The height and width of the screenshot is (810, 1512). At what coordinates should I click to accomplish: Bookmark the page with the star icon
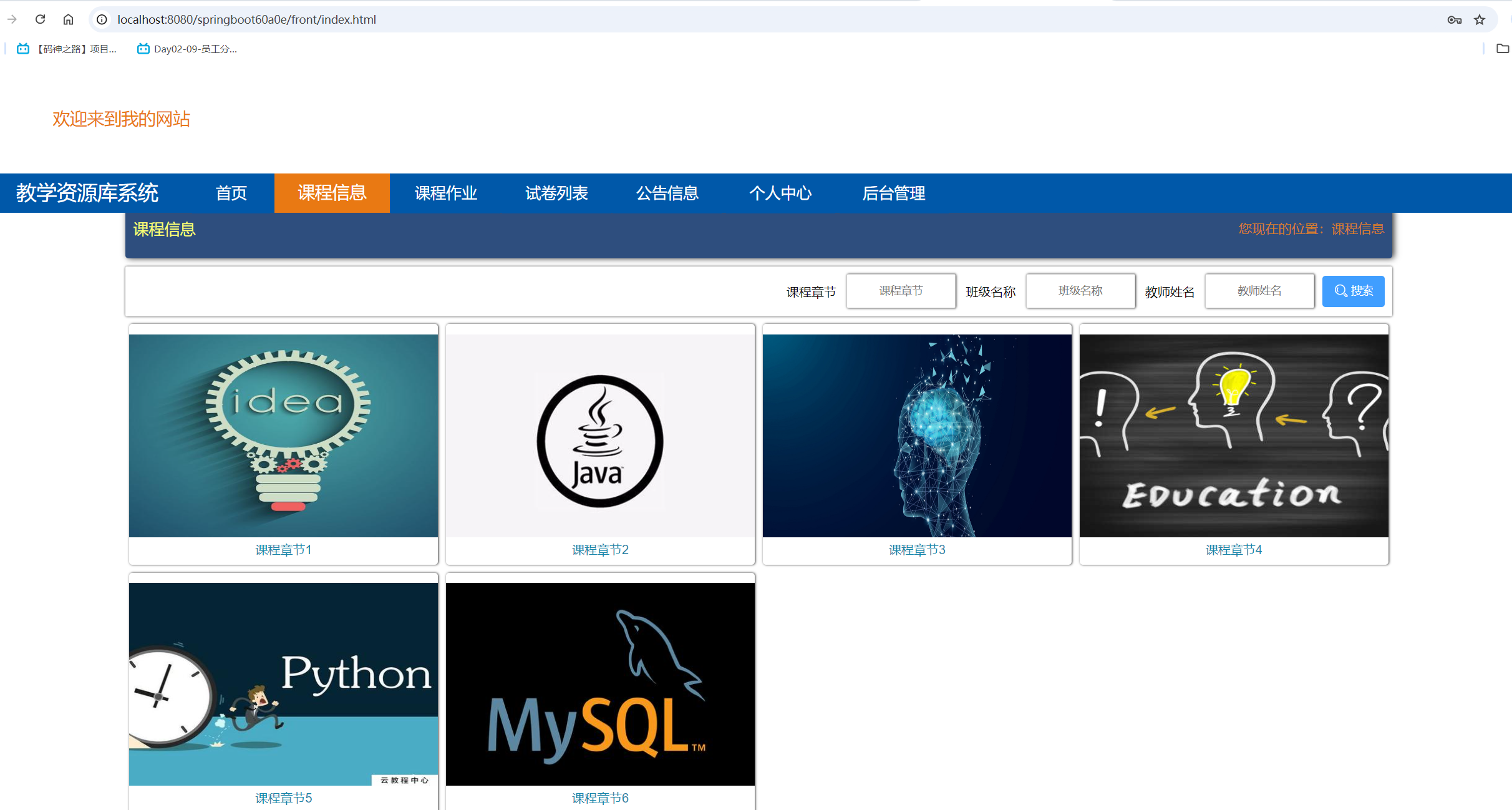coord(1479,19)
